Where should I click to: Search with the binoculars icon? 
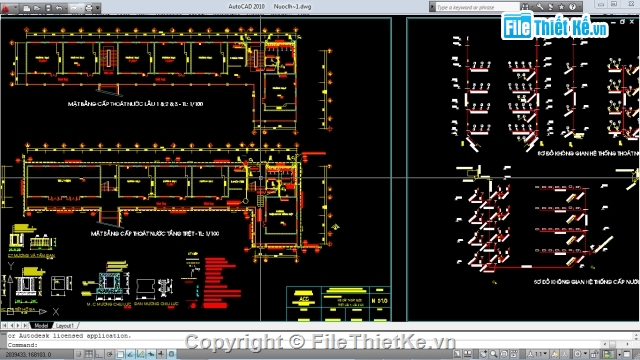(x=525, y=7)
